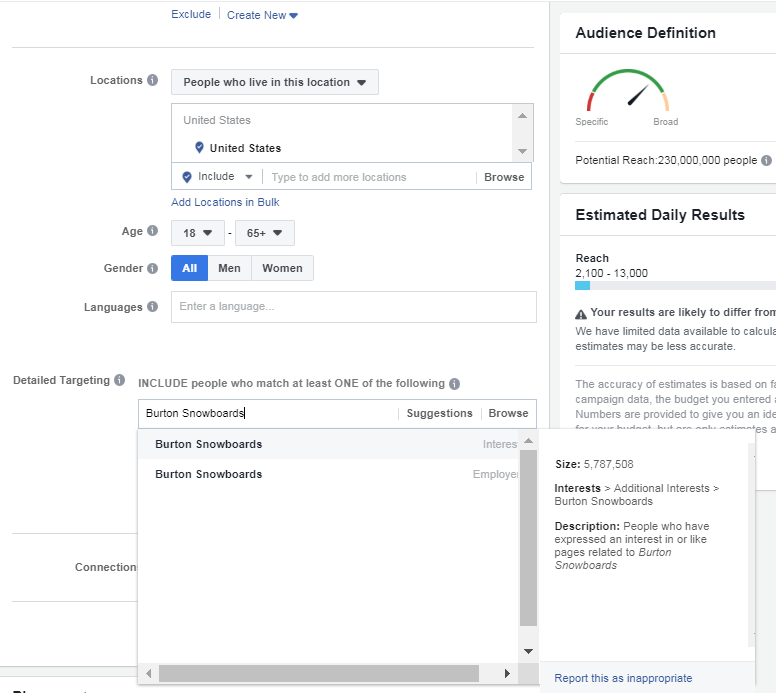Screen dimensions: 776x693
Task: Click the Detailed Targeting info icon
Action: point(119,380)
